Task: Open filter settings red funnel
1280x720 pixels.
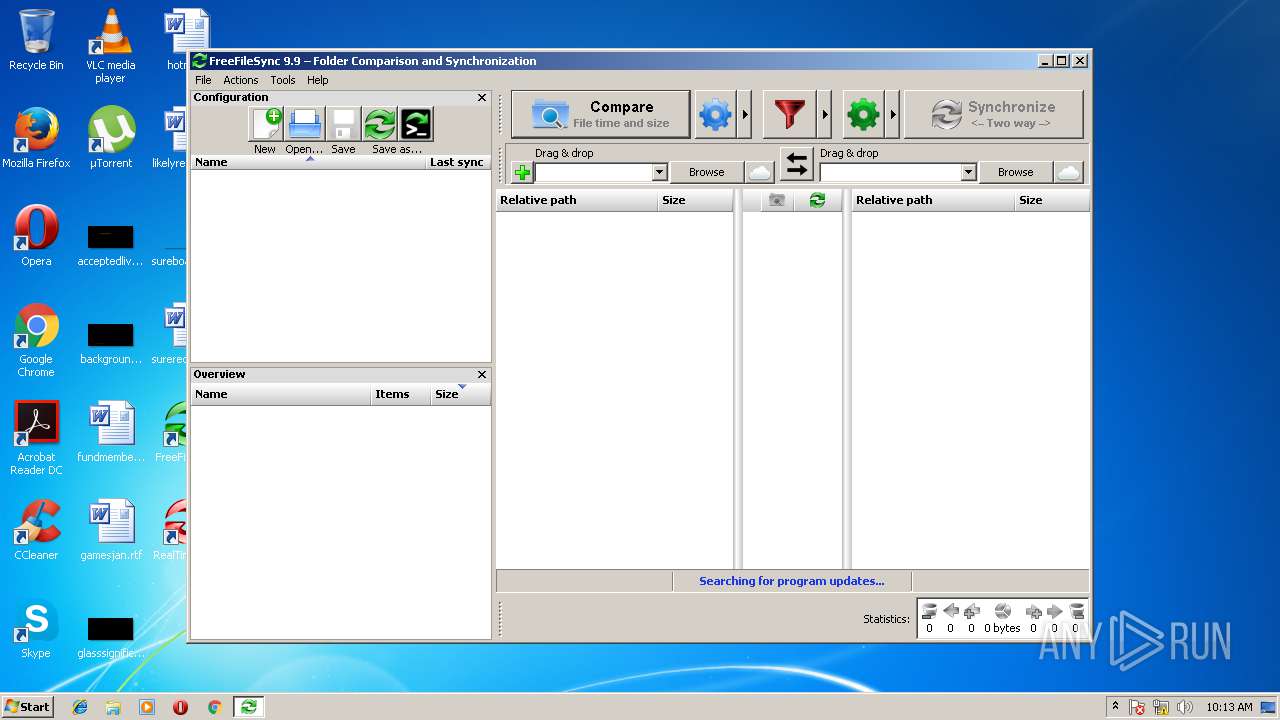Action: coord(789,115)
